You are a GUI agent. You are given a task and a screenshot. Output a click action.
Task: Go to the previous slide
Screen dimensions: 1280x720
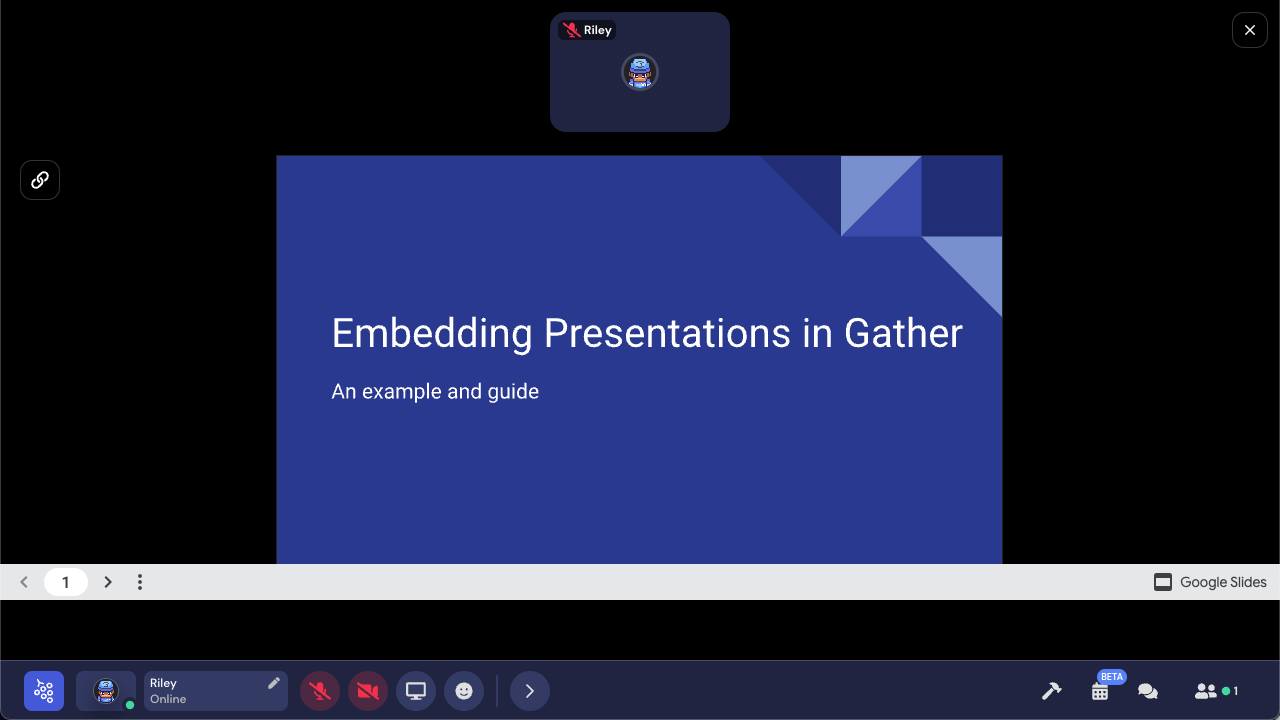click(x=24, y=582)
